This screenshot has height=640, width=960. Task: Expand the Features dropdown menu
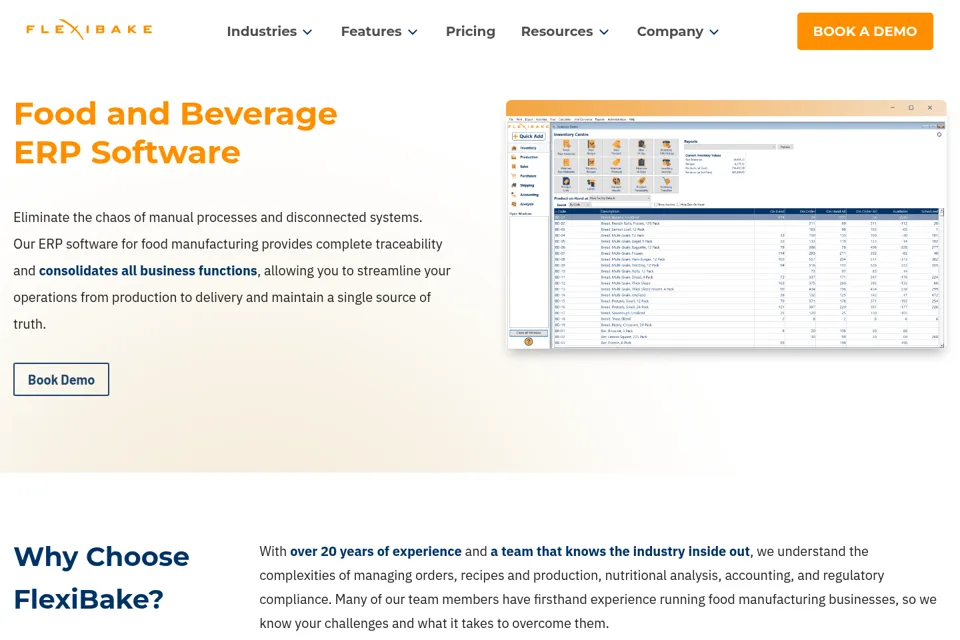point(379,31)
